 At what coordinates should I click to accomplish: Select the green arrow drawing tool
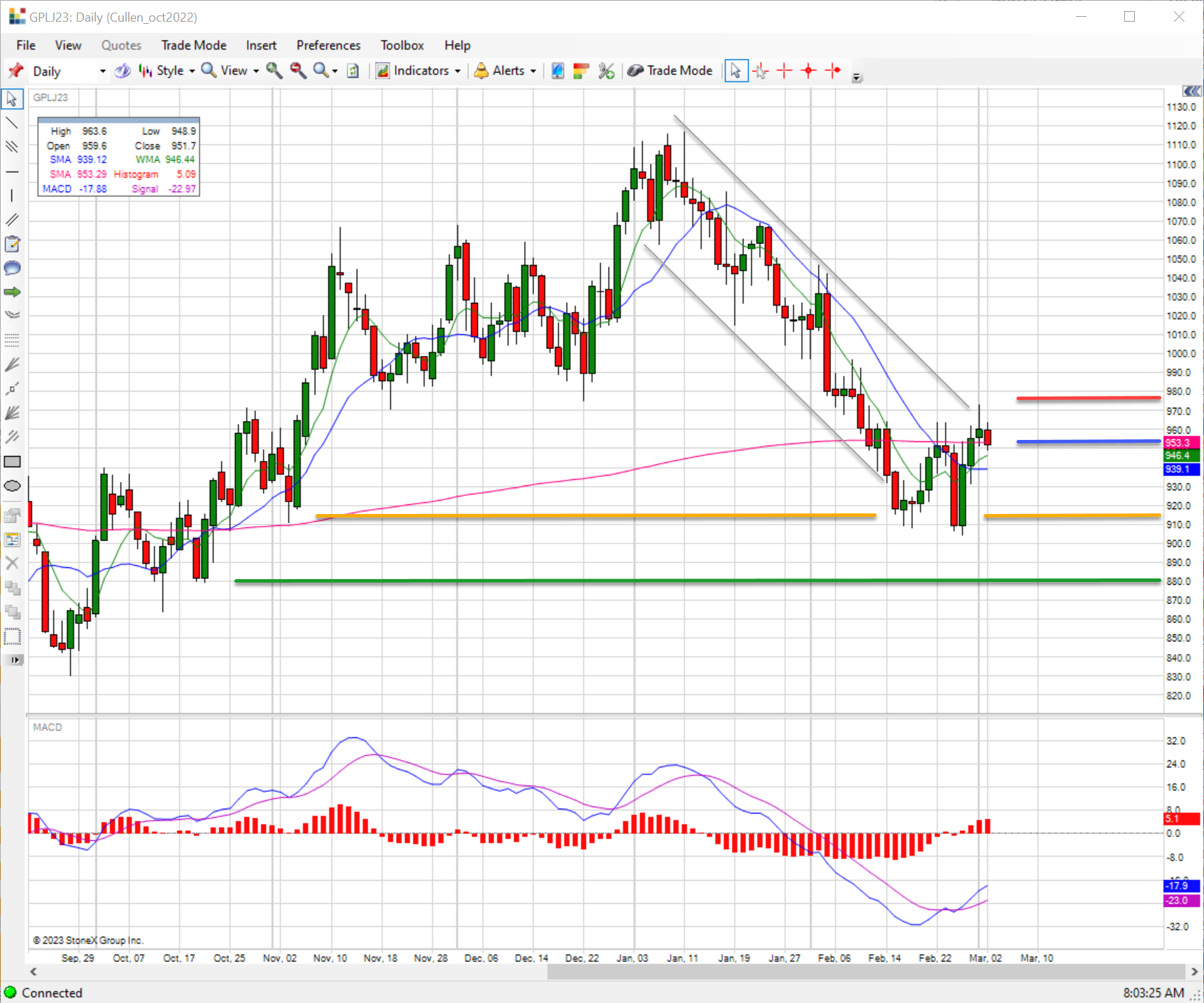pos(12,292)
